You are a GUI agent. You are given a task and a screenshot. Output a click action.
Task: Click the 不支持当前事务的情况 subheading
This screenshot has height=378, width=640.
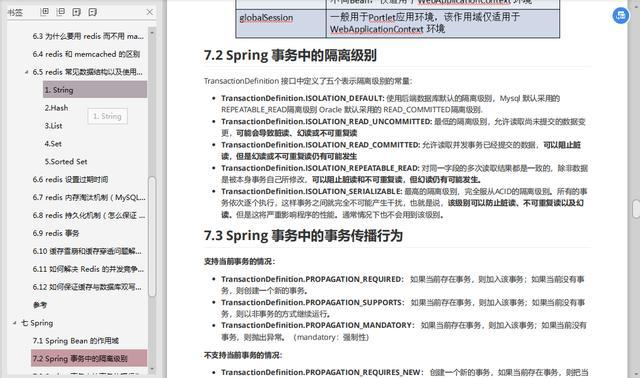(243, 356)
